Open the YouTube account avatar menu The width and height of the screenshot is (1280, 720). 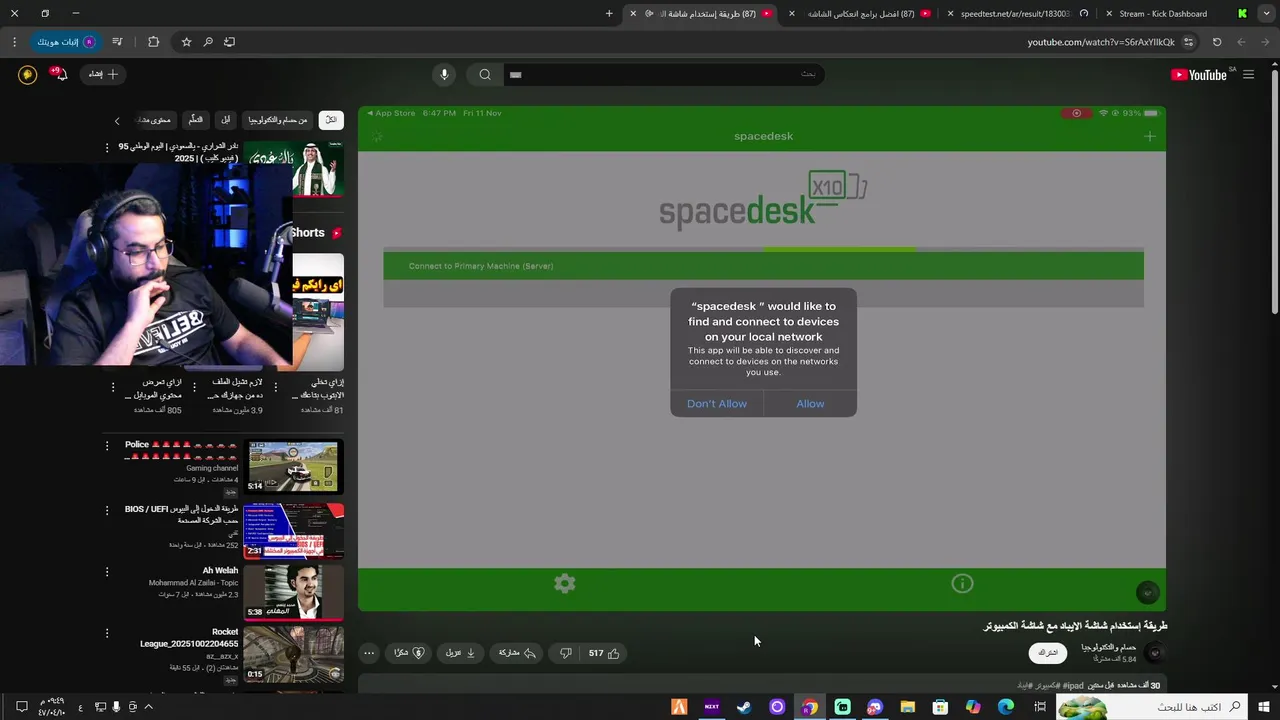pos(27,74)
